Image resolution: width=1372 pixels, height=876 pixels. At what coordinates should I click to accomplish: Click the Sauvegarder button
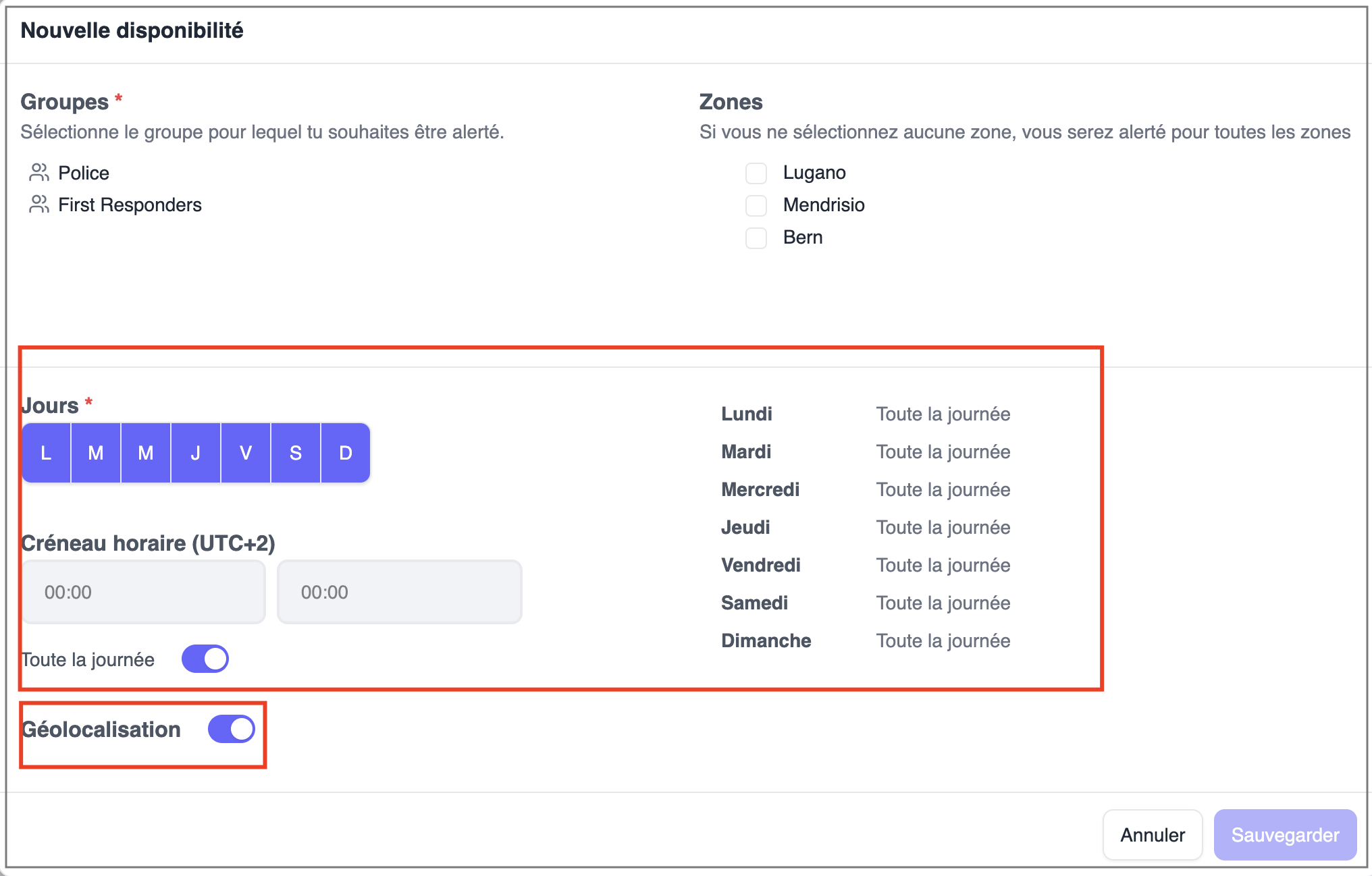pos(1285,835)
